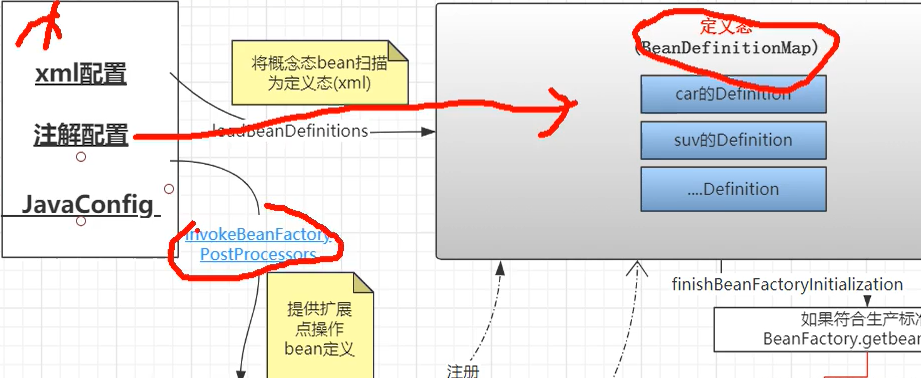Select the yellow note 提供扩展点操作bean定义
Viewport: 921px width, 378px height.
(320, 325)
